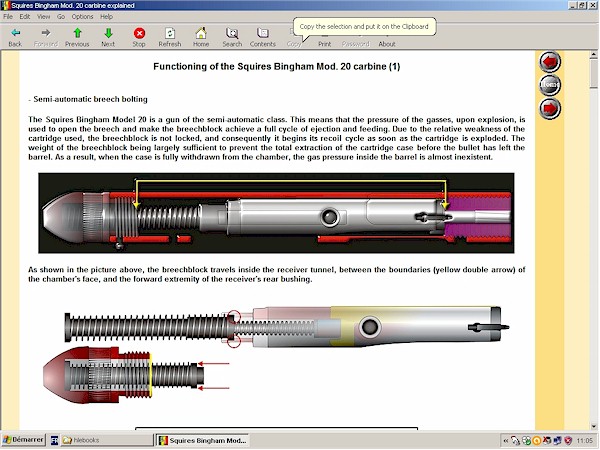Open the File menu

coord(8,16)
